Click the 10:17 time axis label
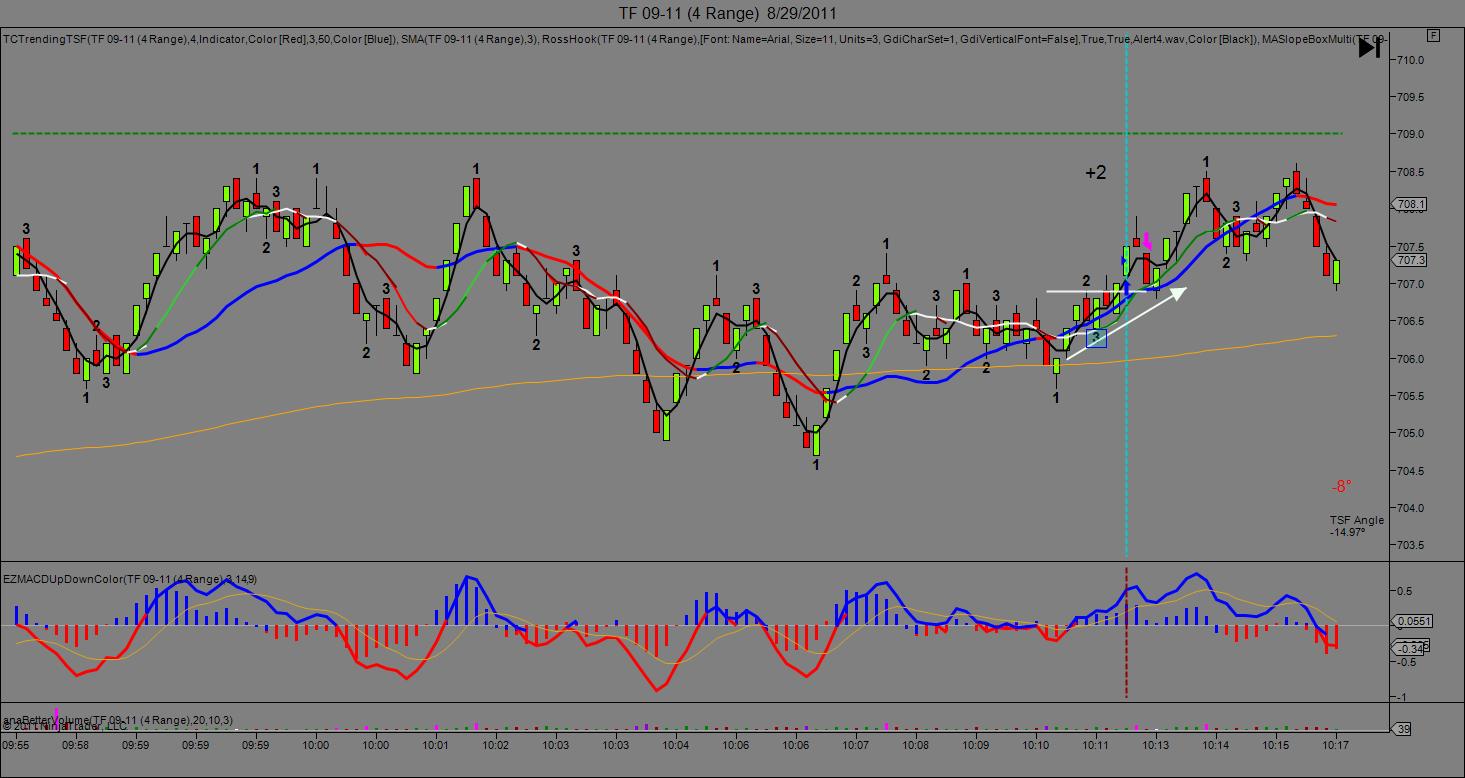 pyautogui.click(x=1336, y=745)
